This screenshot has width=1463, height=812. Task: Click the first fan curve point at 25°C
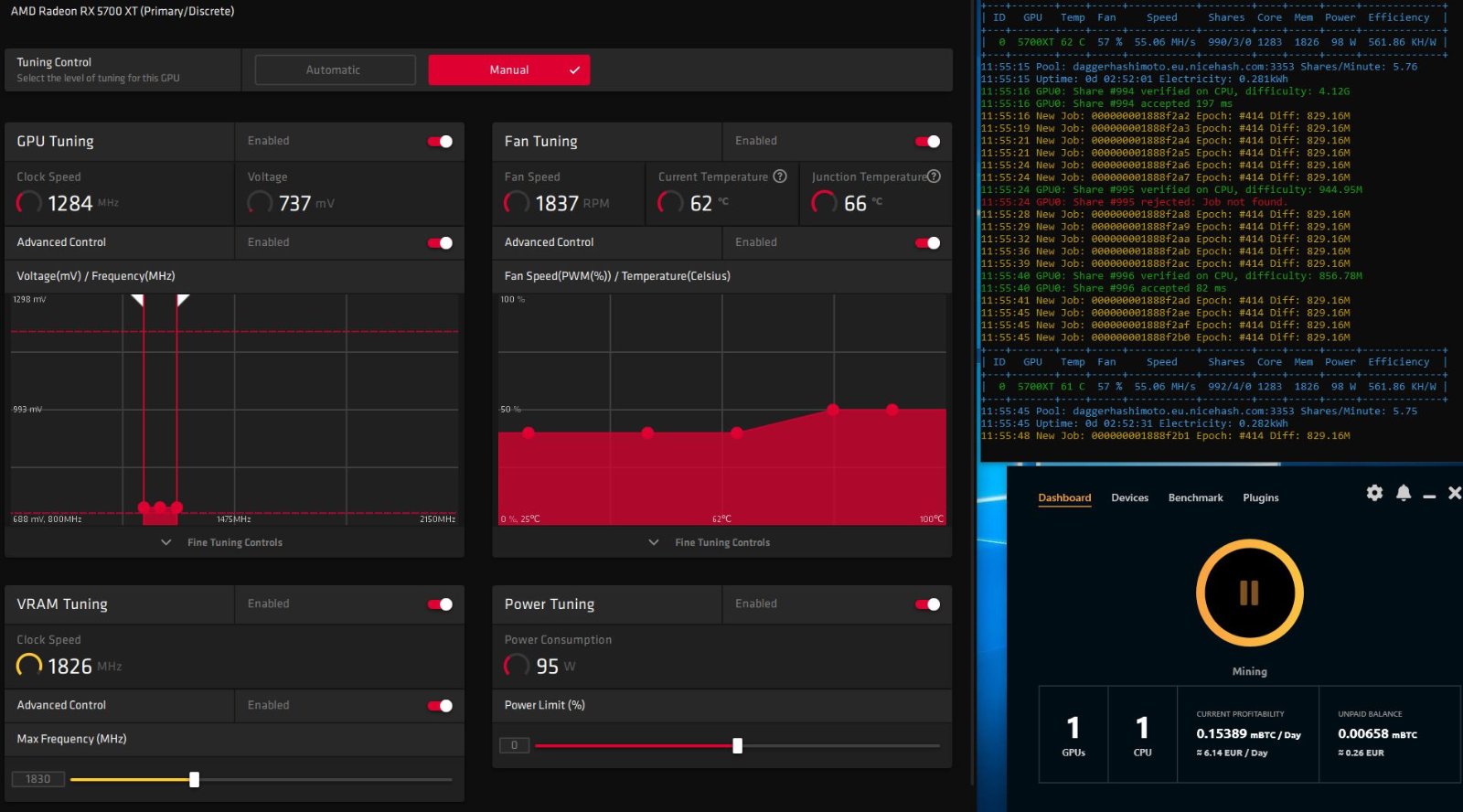click(529, 433)
